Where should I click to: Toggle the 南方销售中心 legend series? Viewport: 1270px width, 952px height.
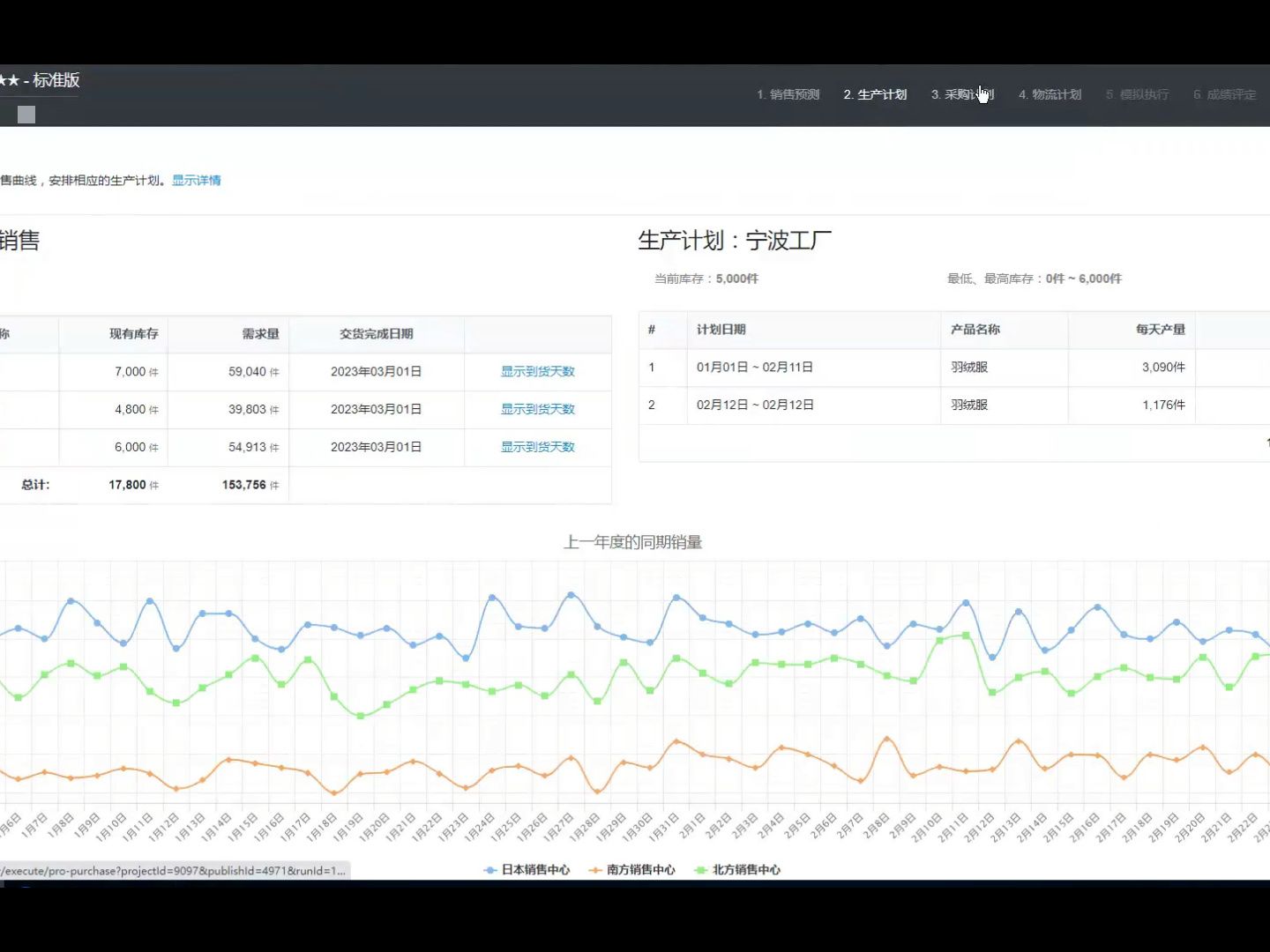tap(632, 870)
